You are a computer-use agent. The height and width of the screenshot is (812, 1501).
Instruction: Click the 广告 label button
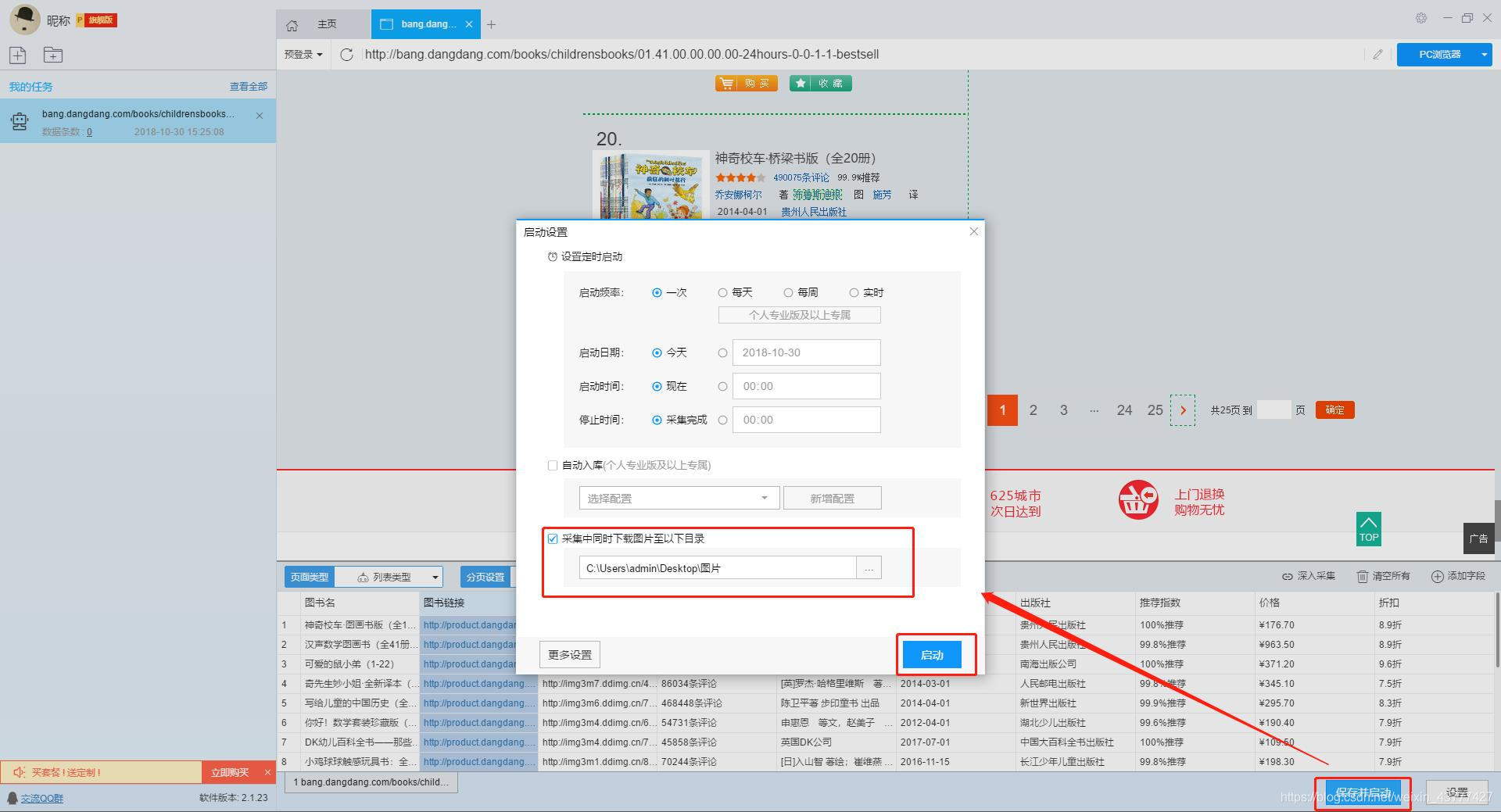1478,538
